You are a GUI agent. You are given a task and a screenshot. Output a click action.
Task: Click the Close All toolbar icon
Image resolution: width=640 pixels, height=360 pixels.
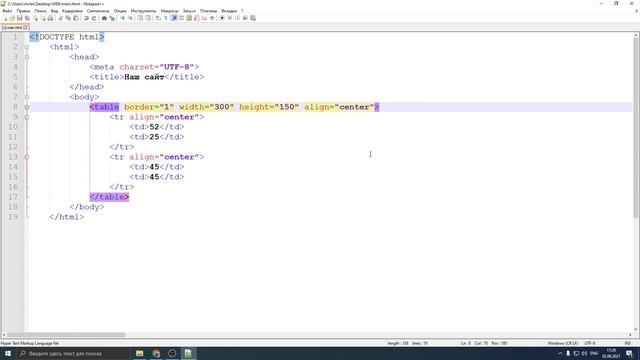click(43, 18)
